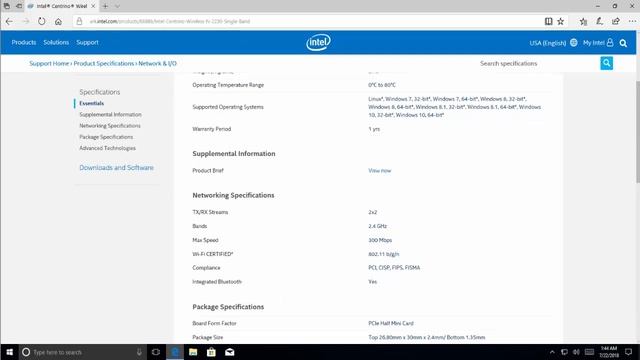
Task: Open the Action Center notification icon
Action: [x=629, y=352]
